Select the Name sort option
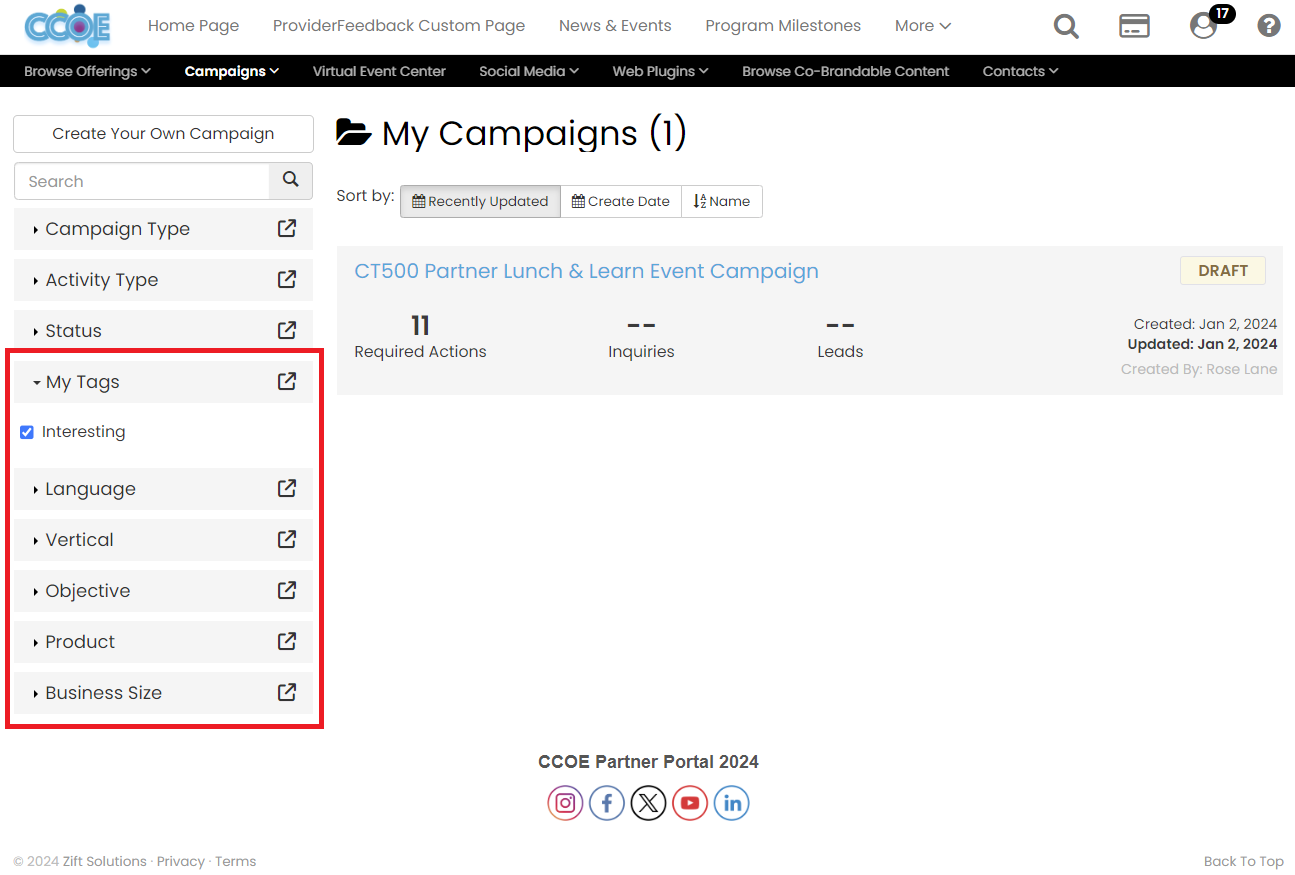 (721, 201)
